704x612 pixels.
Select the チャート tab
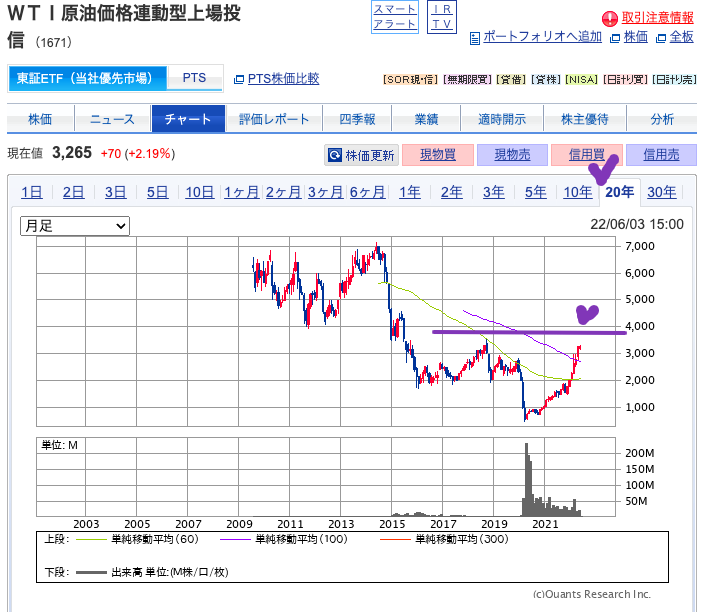click(x=188, y=119)
